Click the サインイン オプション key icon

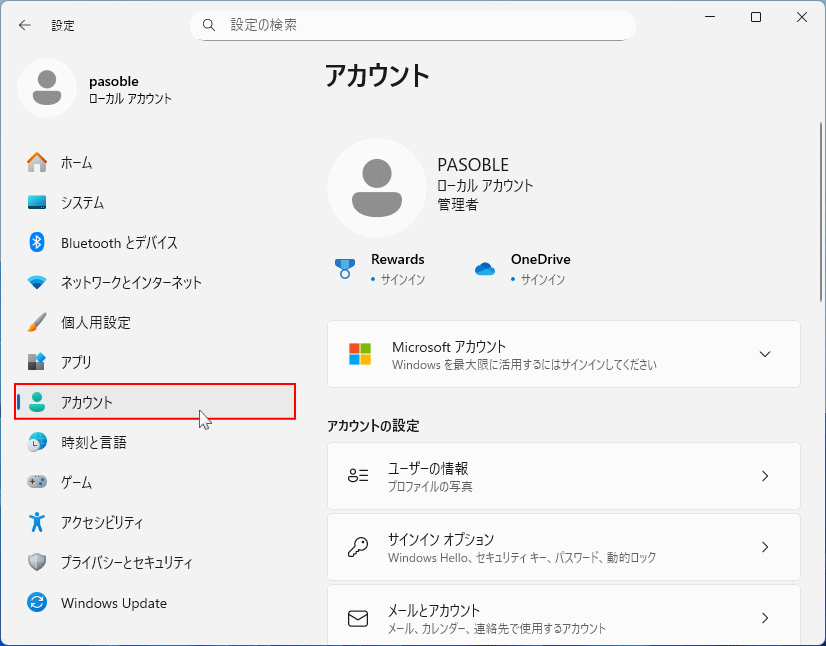pyautogui.click(x=357, y=546)
